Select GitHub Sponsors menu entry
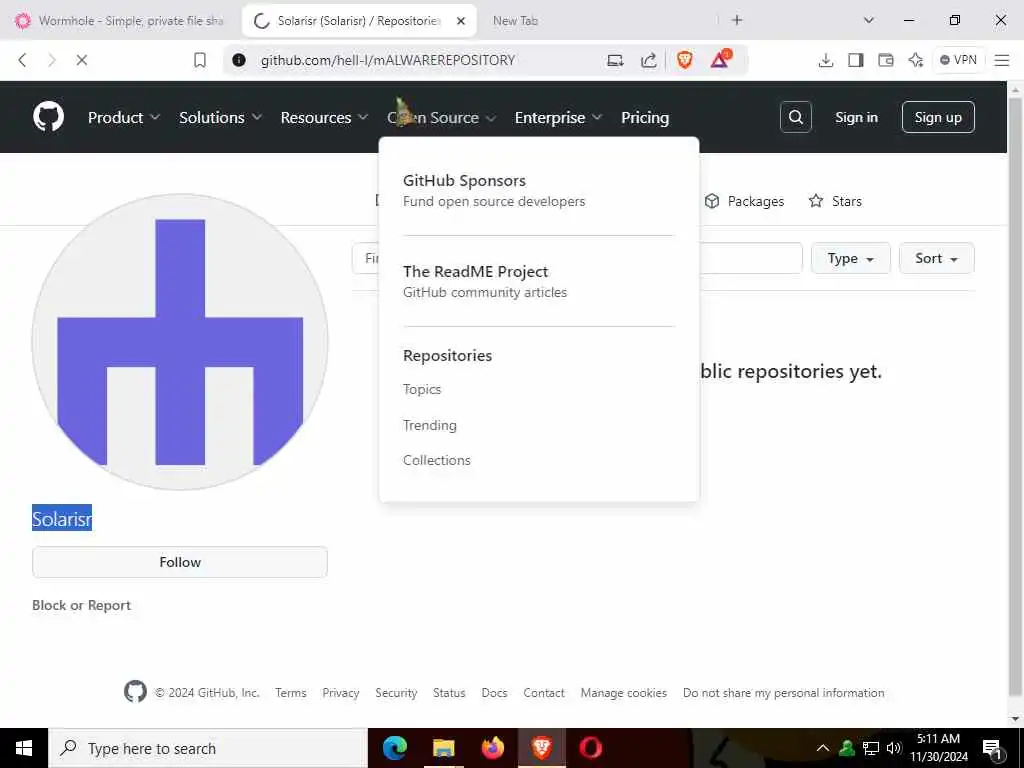The height and width of the screenshot is (768, 1024). [x=494, y=190]
